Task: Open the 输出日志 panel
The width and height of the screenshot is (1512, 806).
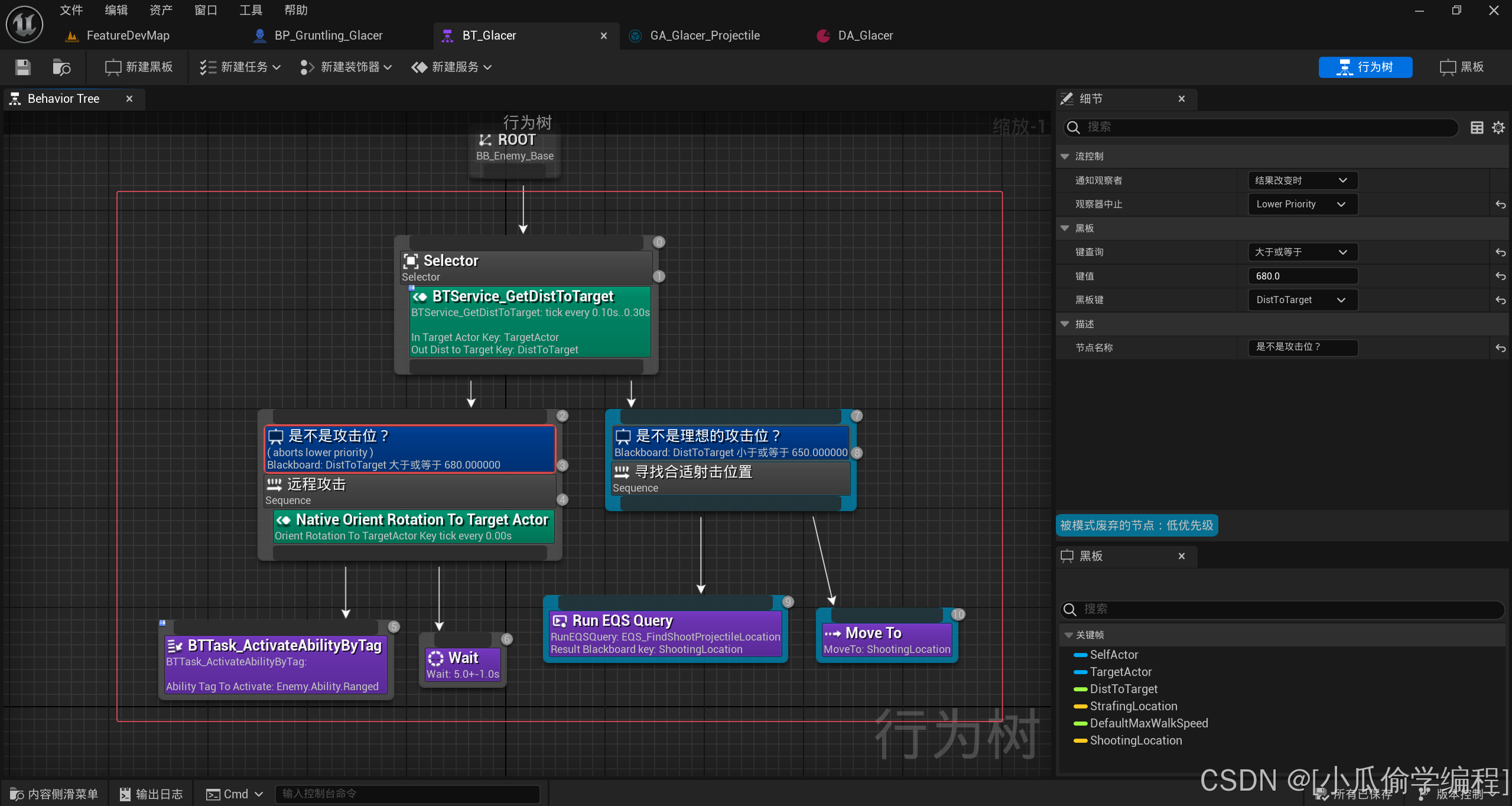Action: 151,794
